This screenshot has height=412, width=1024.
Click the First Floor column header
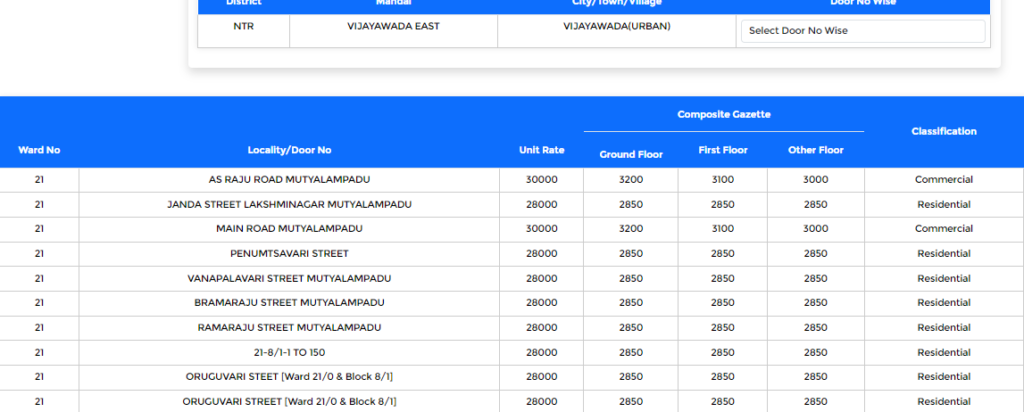(722, 150)
